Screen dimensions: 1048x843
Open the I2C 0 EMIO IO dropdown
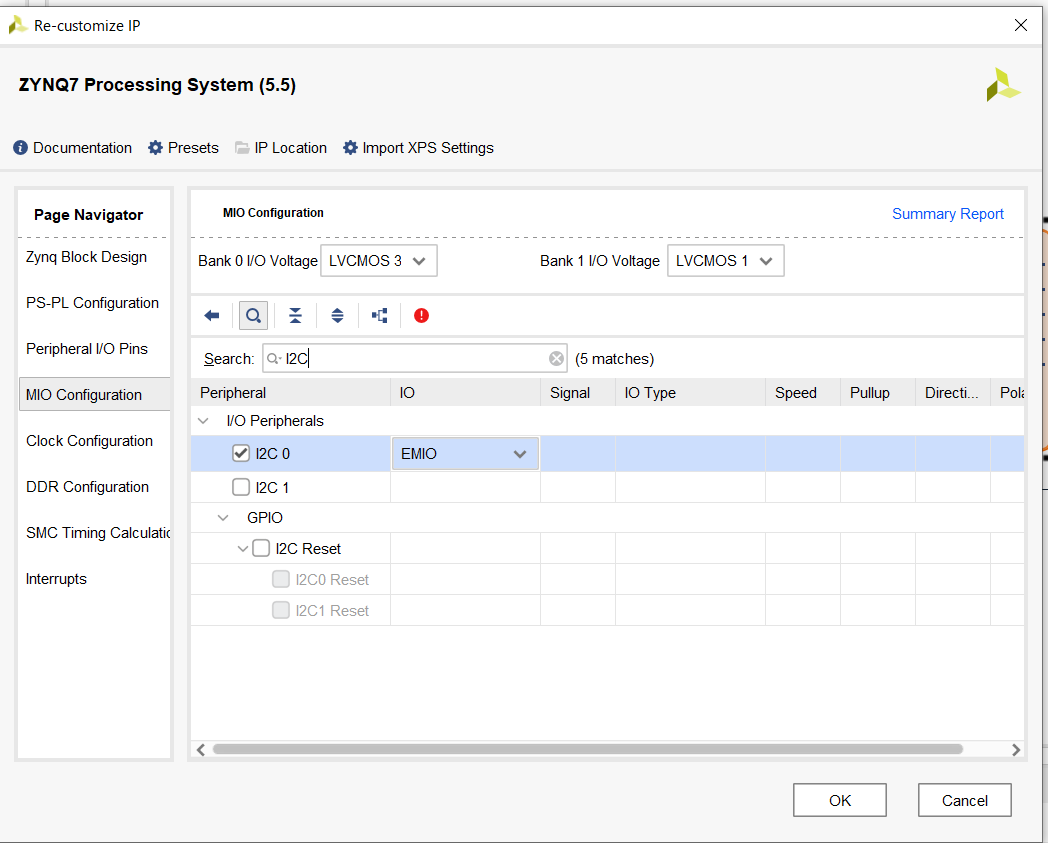click(x=465, y=454)
